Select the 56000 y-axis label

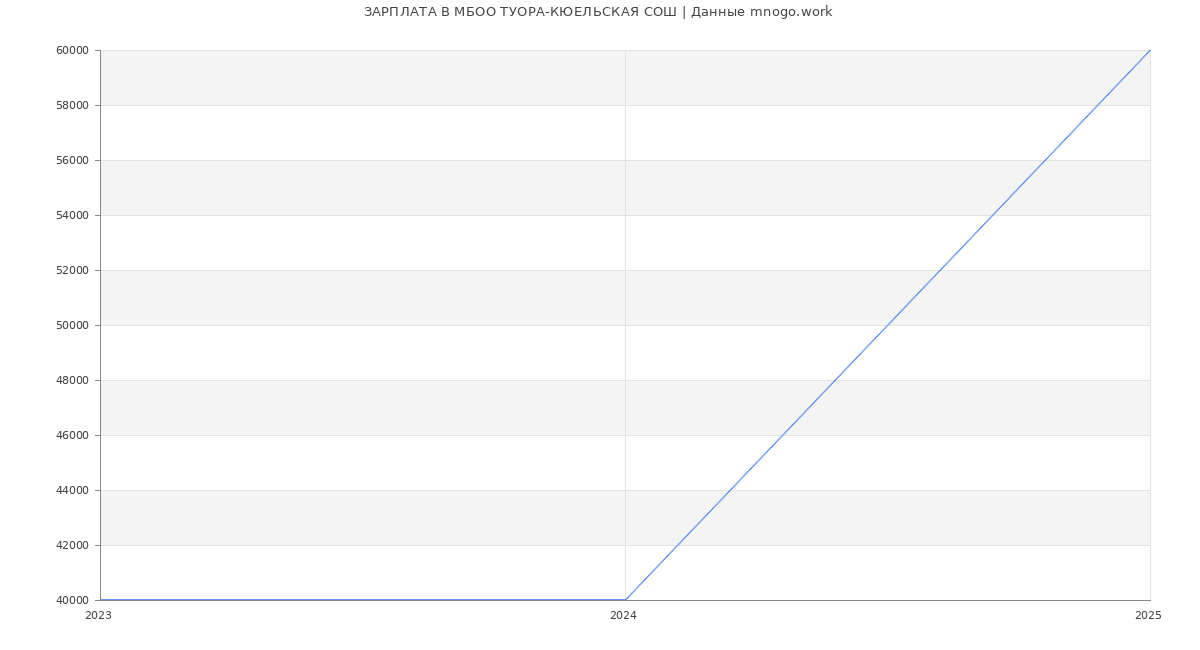tap(73, 160)
